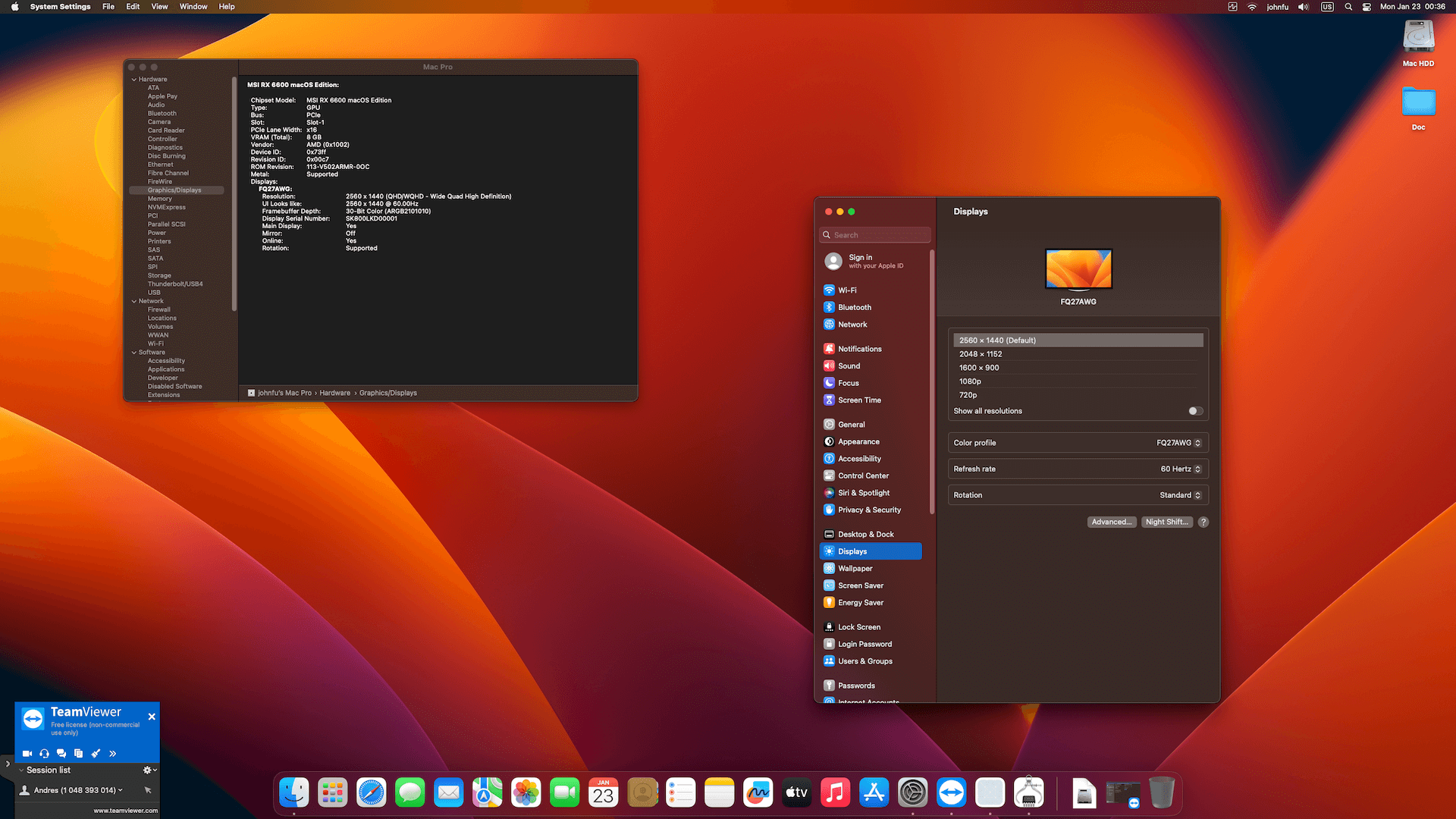This screenshot has height=819, width=1456.
Task: Open the Apple menu
Action: click(14, 7)
